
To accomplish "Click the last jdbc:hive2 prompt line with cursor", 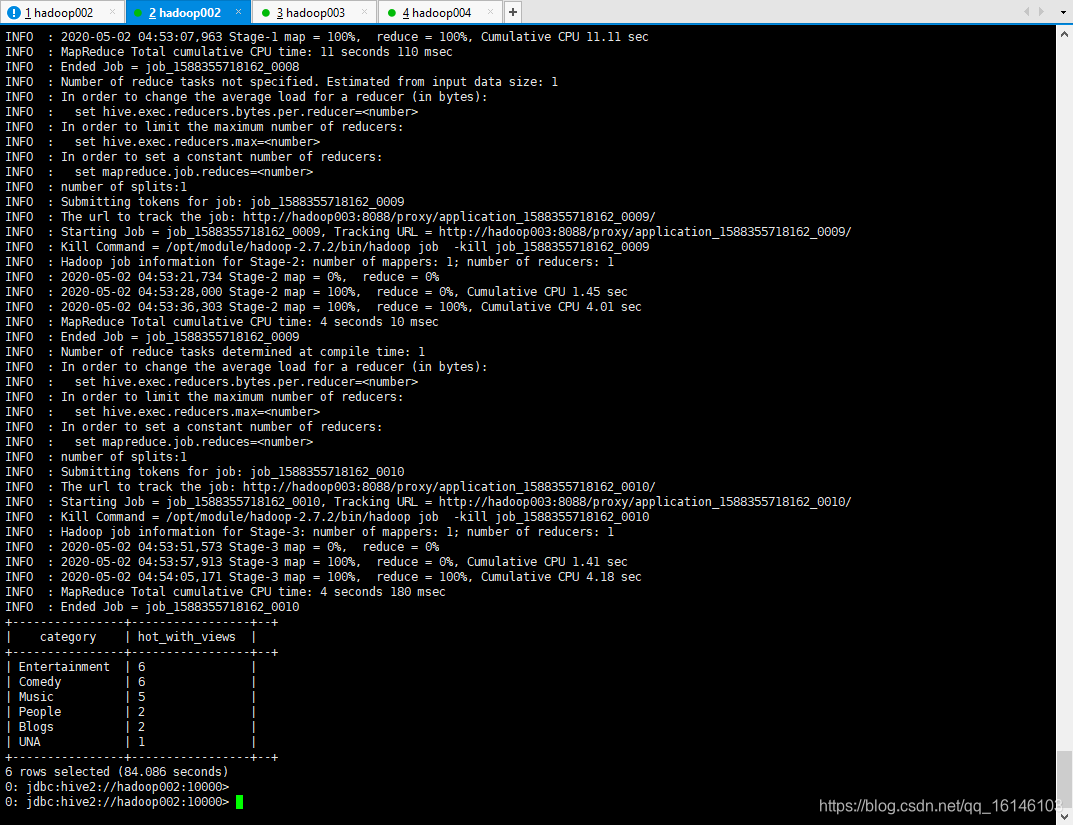I will 124,802.
